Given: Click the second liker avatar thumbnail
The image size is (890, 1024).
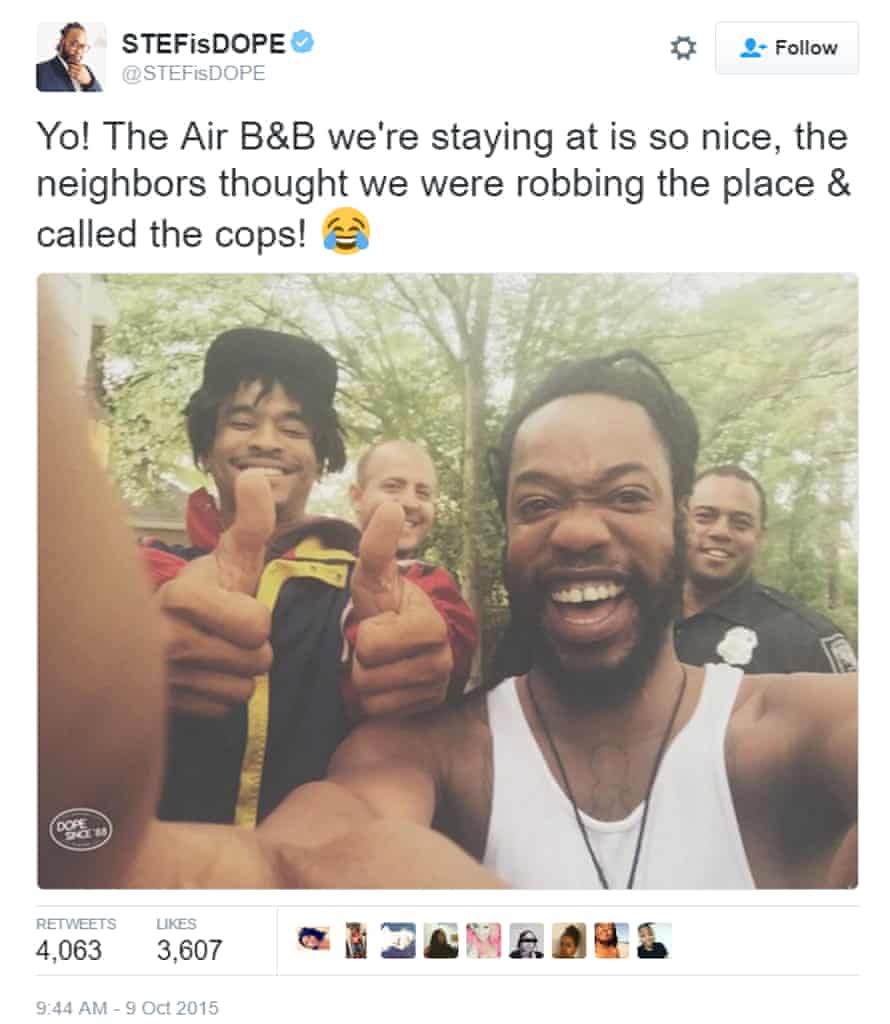Looking at the screenshot, I should [356, 940].
